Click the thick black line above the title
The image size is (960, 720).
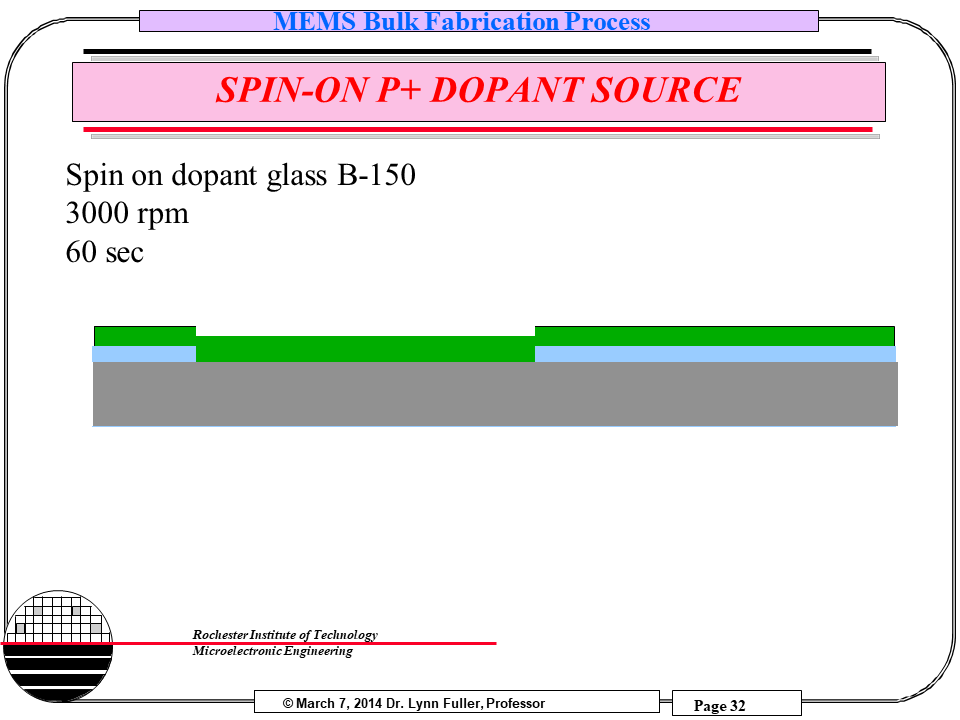(477, 51)
